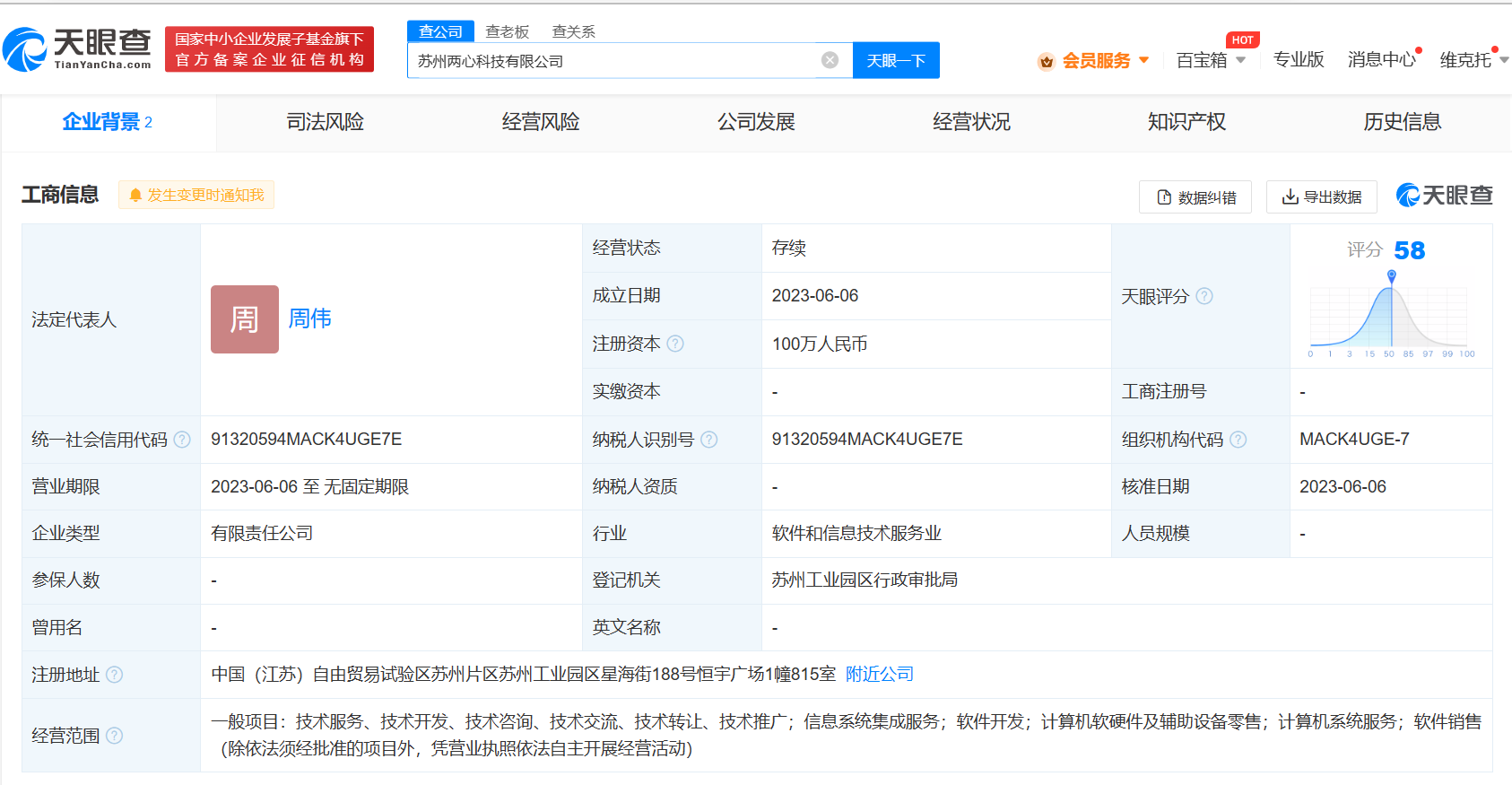Click the download icon in 导出数据 button
1512x785 pixels.
pos(1290,197)
